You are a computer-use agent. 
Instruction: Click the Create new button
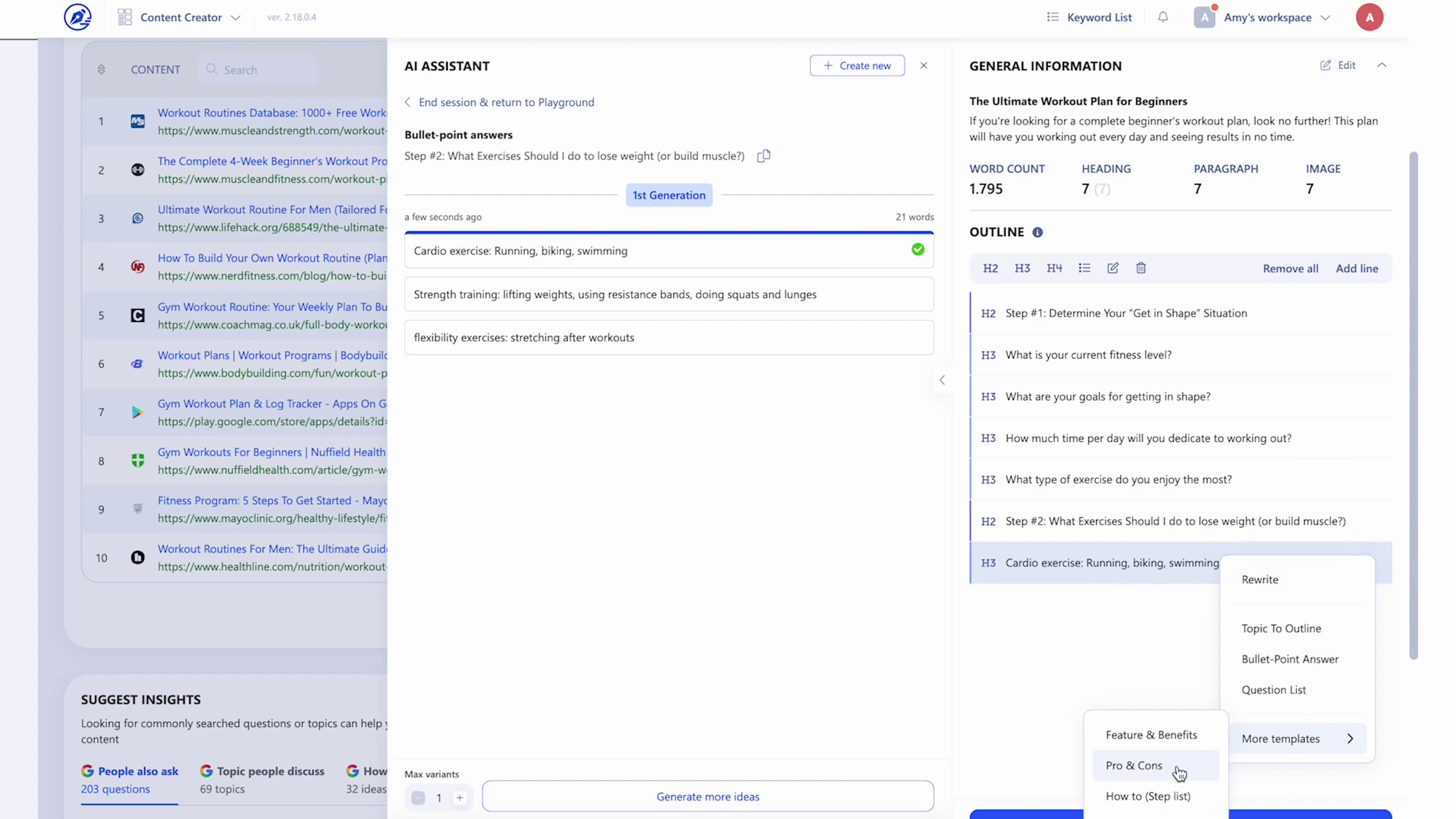pos(857,65)
